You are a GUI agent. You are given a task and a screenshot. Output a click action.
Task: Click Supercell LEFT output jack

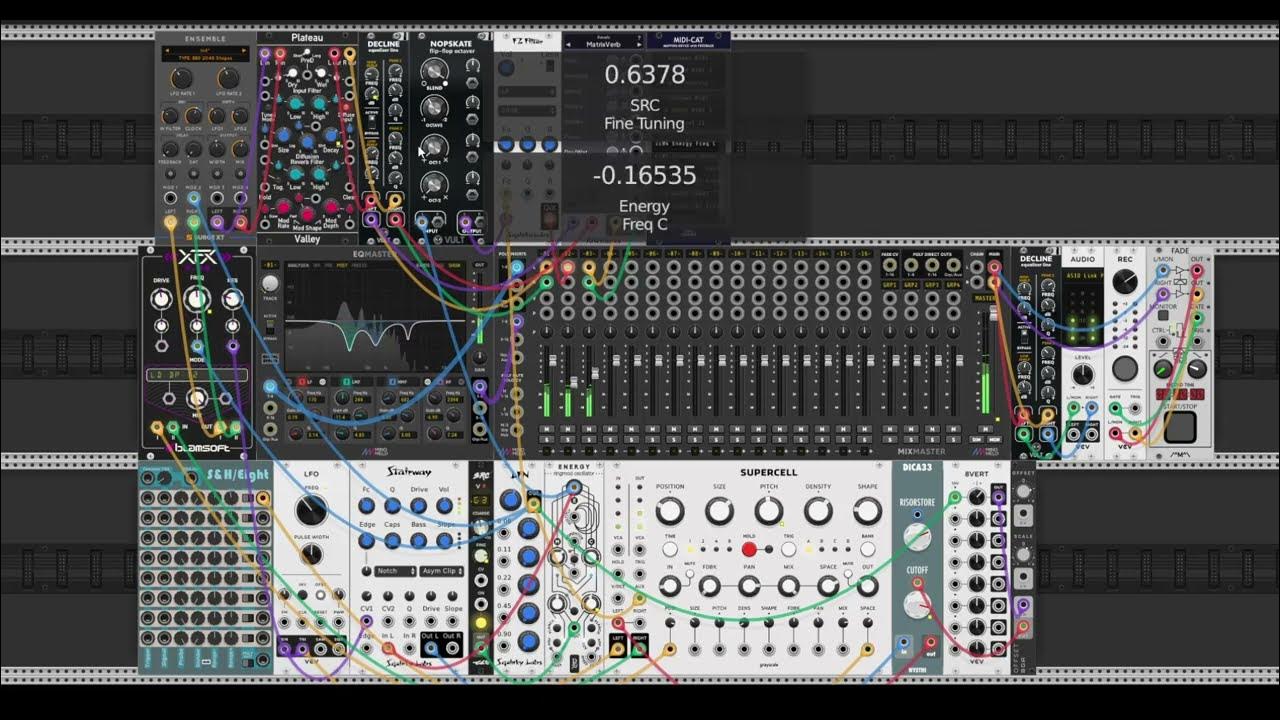[618, 650]
